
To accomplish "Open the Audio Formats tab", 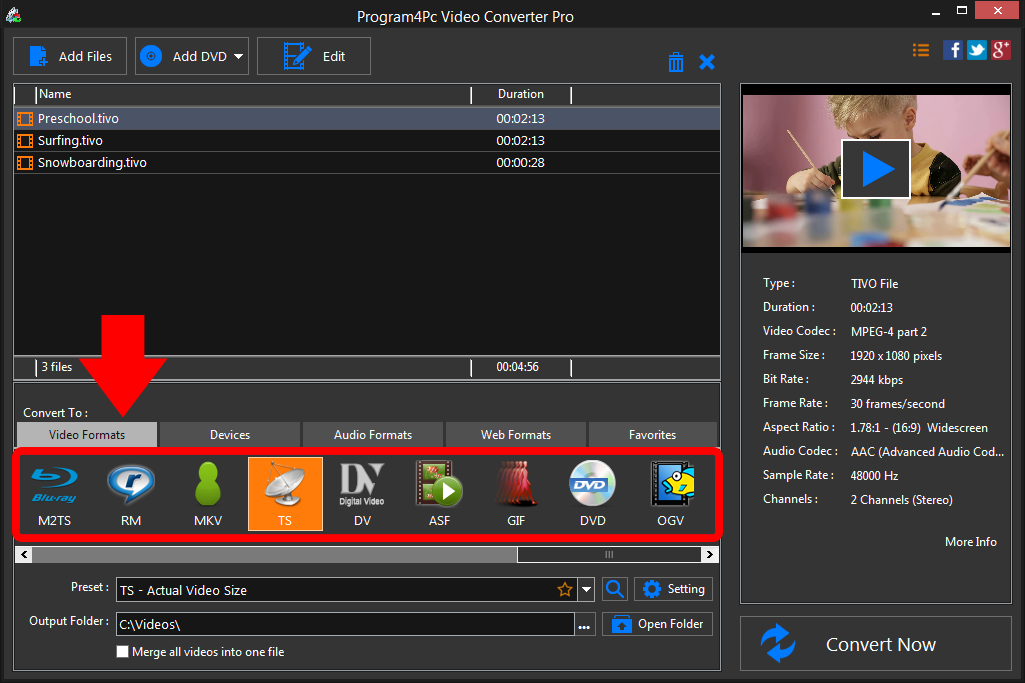I will (x=373, y=435).
